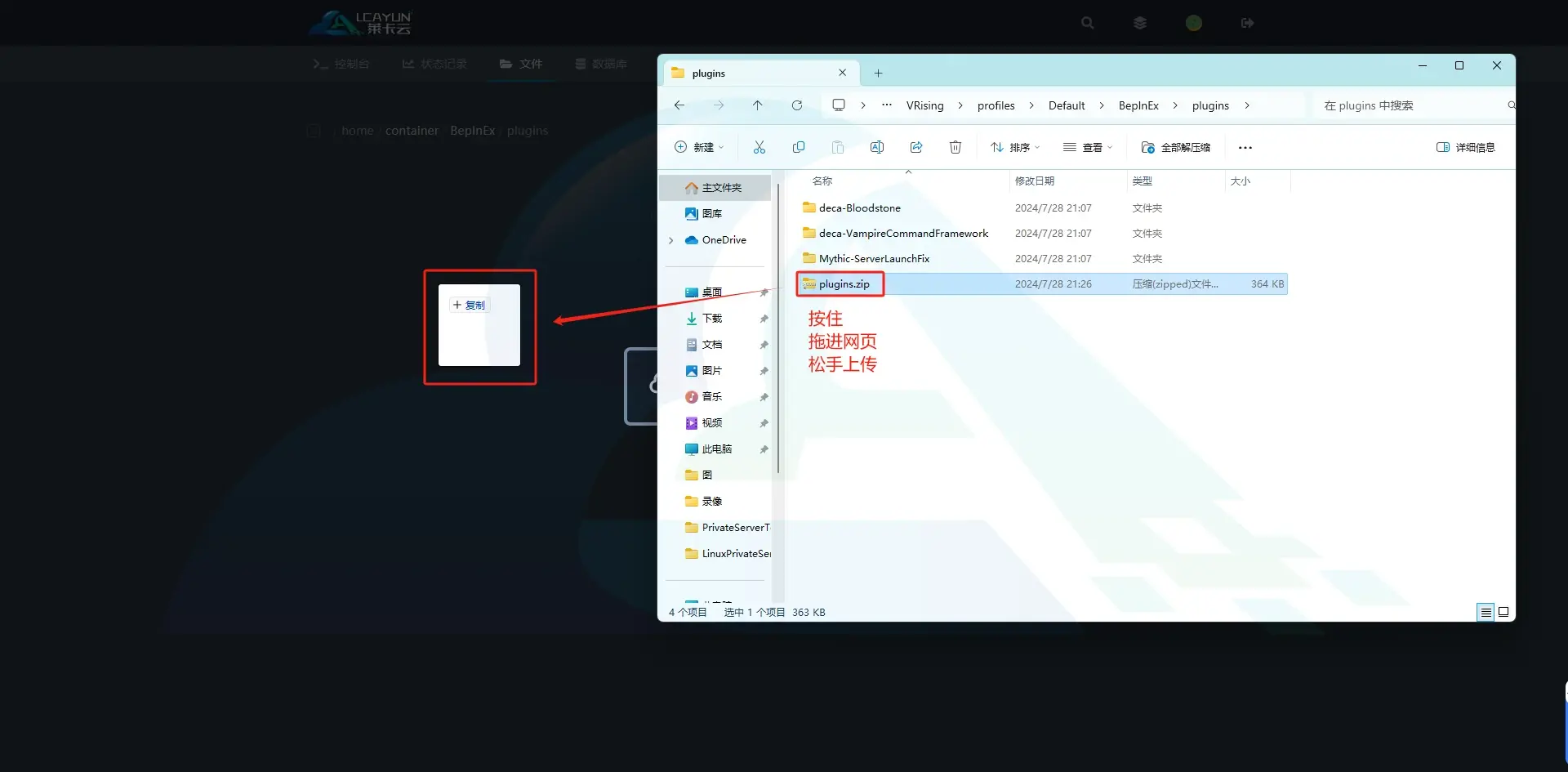Click the layers stack icon in web header
The width and height of the screenshot is (1568, 772).
(x=1140, y=23)
